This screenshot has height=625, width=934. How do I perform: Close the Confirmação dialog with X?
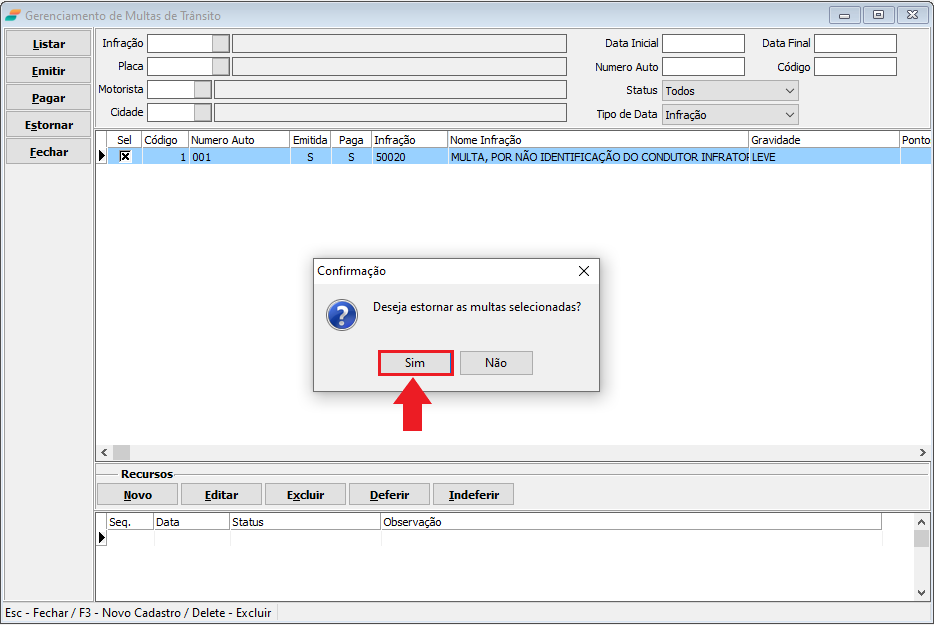(584, 271)
